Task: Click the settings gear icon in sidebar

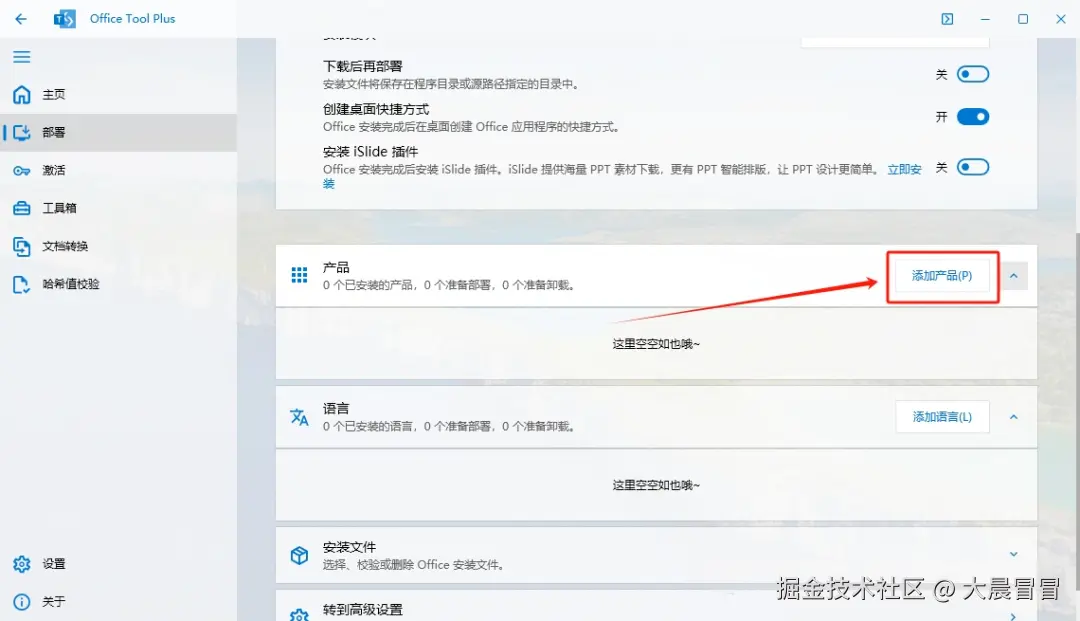Action: pyautogui.click(x=22, y=564)
